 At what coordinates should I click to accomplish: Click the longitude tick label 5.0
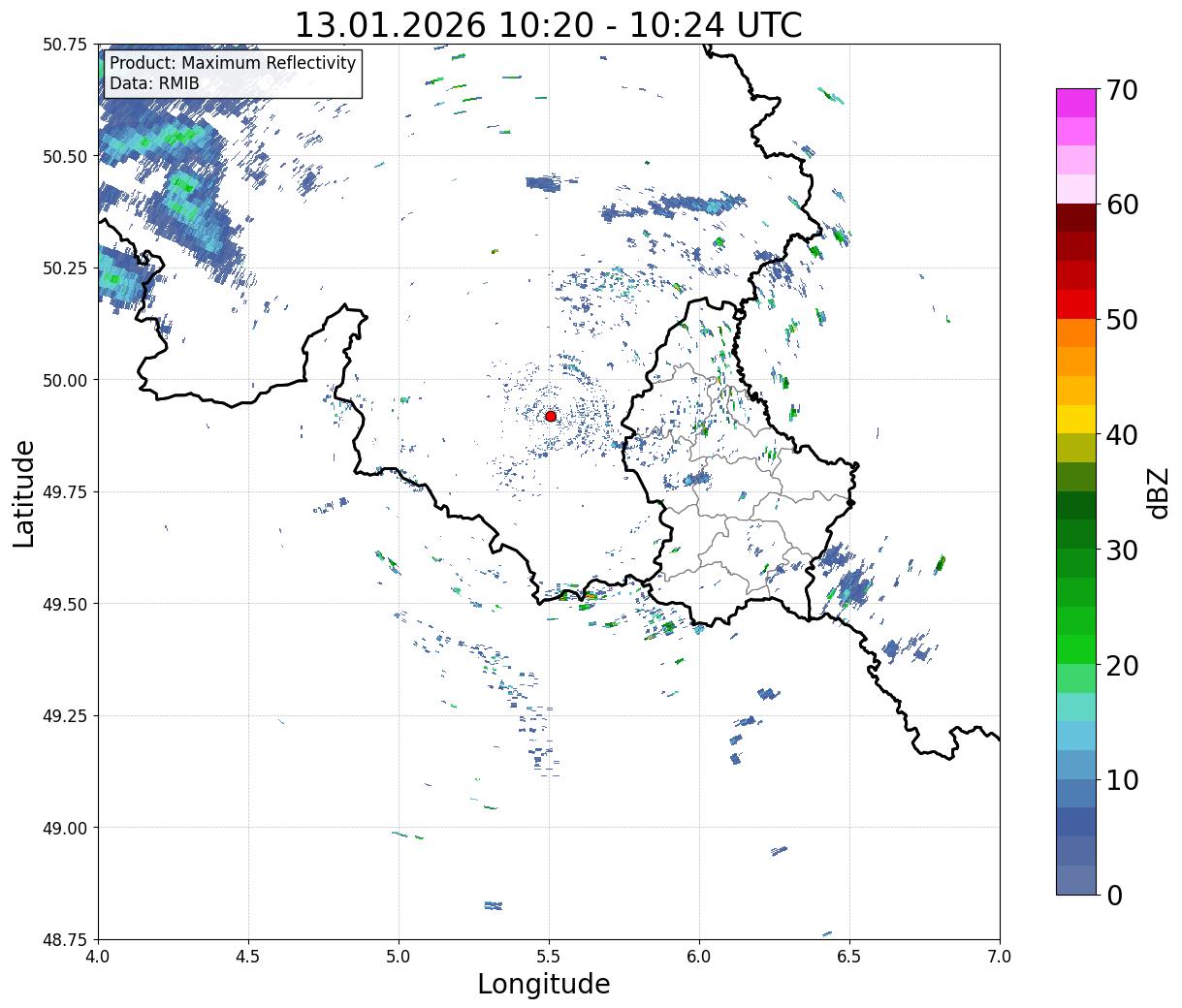click(x=399, y=956)
